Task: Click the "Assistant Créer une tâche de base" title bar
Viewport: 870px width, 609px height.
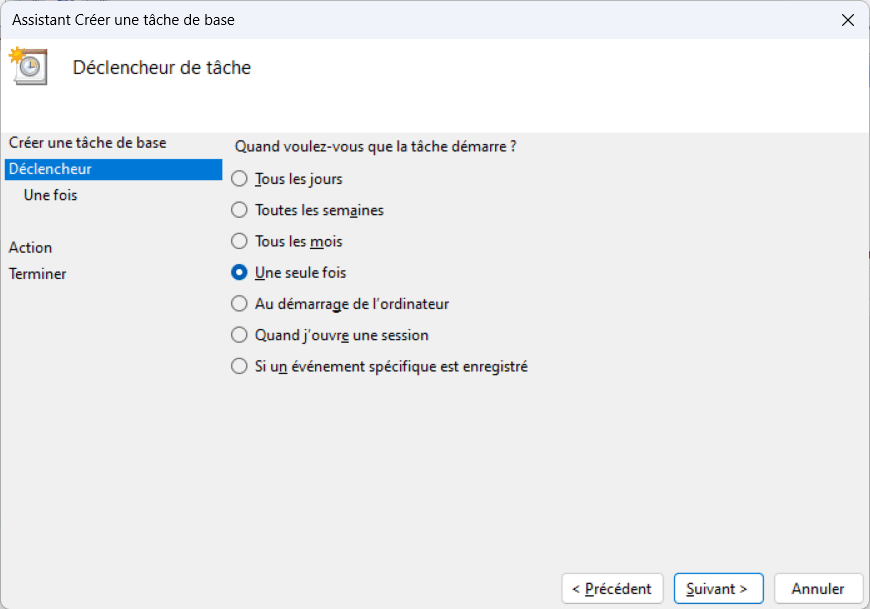Action: pyautogui.click(x=124, y=20)
